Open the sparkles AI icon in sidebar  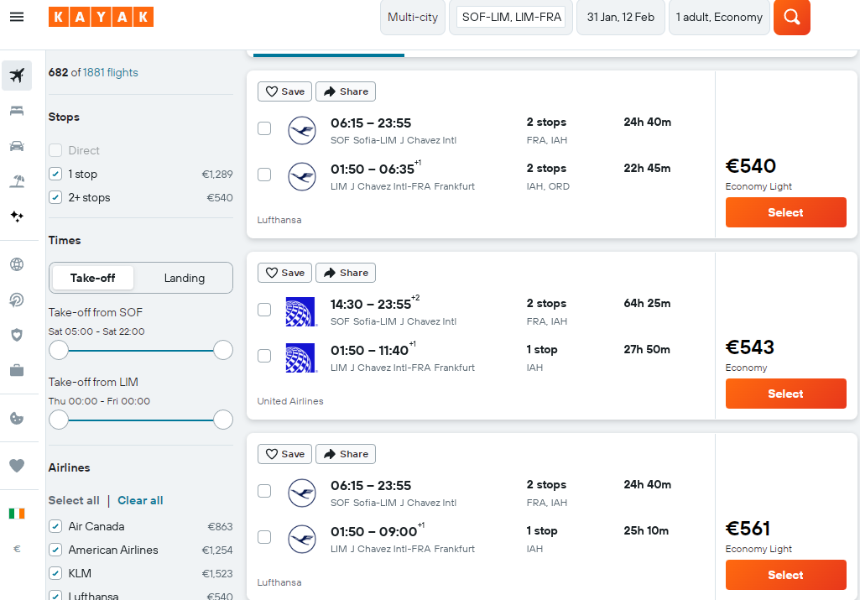[17, 216]
